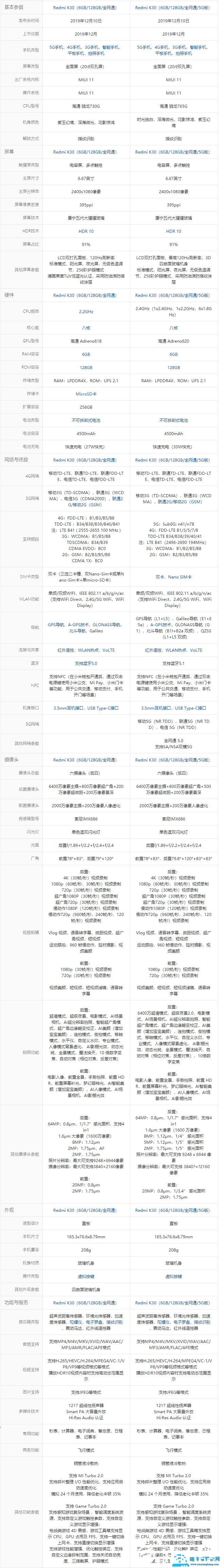Viewport: 222px width, 1568px height.
Task: Open the Redmi K30 全网通 link in the 硬件 header row
Action: click(x=86, y=294)
